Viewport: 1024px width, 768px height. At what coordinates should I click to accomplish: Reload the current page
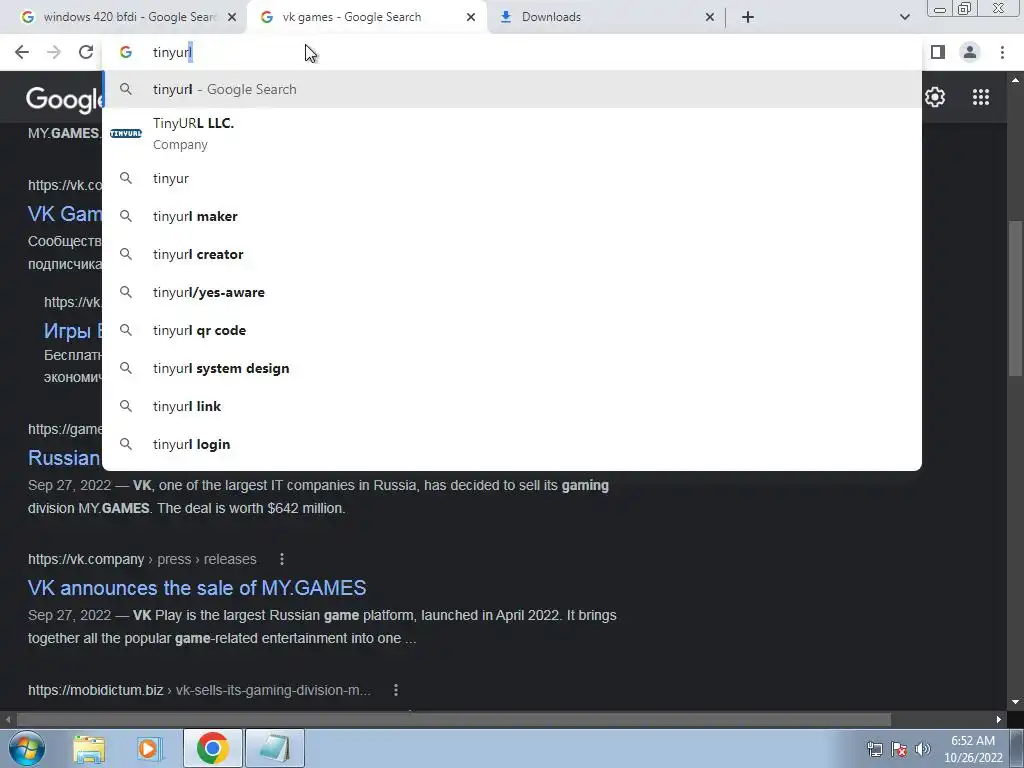tap(86, 52)
